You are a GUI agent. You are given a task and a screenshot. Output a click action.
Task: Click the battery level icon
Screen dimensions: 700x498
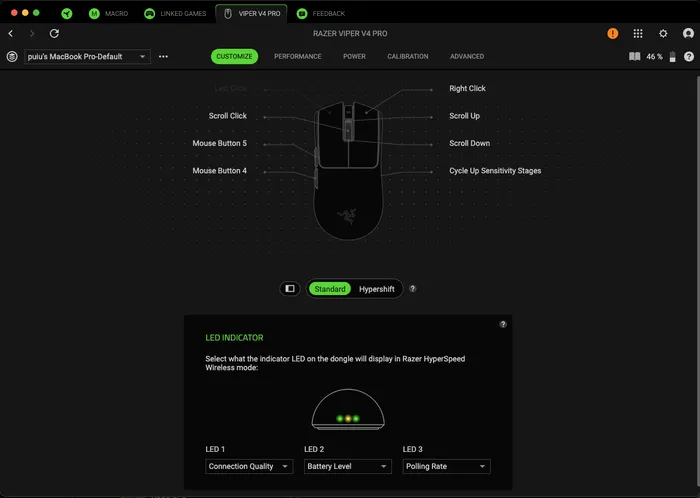tap(672, 57)
